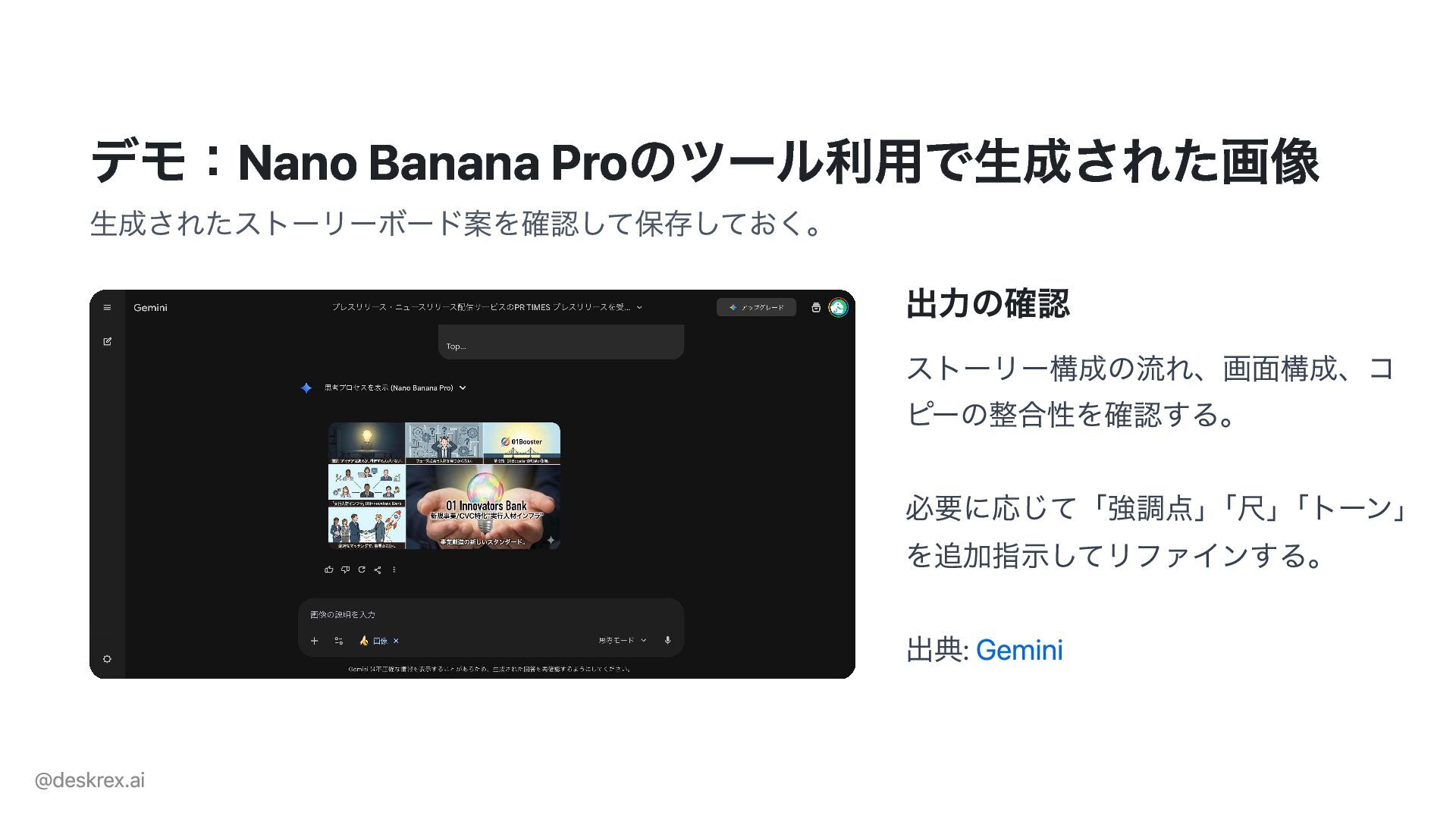This screenshot has height=819, width=1456.
Task: Open the Gemini hamburger main menu
Action: (x=107, y=307)
